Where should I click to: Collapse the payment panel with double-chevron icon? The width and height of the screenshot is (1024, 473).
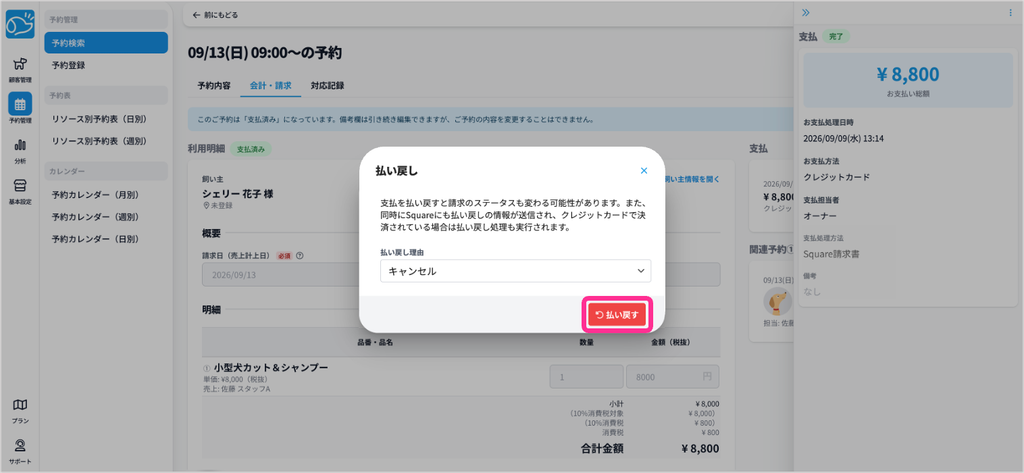pos(805,12)
